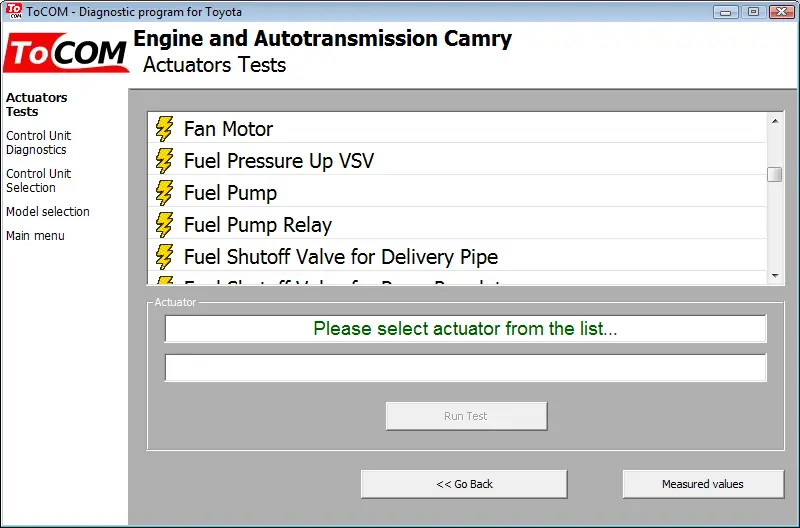The width and height of the screenshot is (800, 528).
Task: Click lightning icon next to Fuel Pump Relay
Action: (164, 225)
